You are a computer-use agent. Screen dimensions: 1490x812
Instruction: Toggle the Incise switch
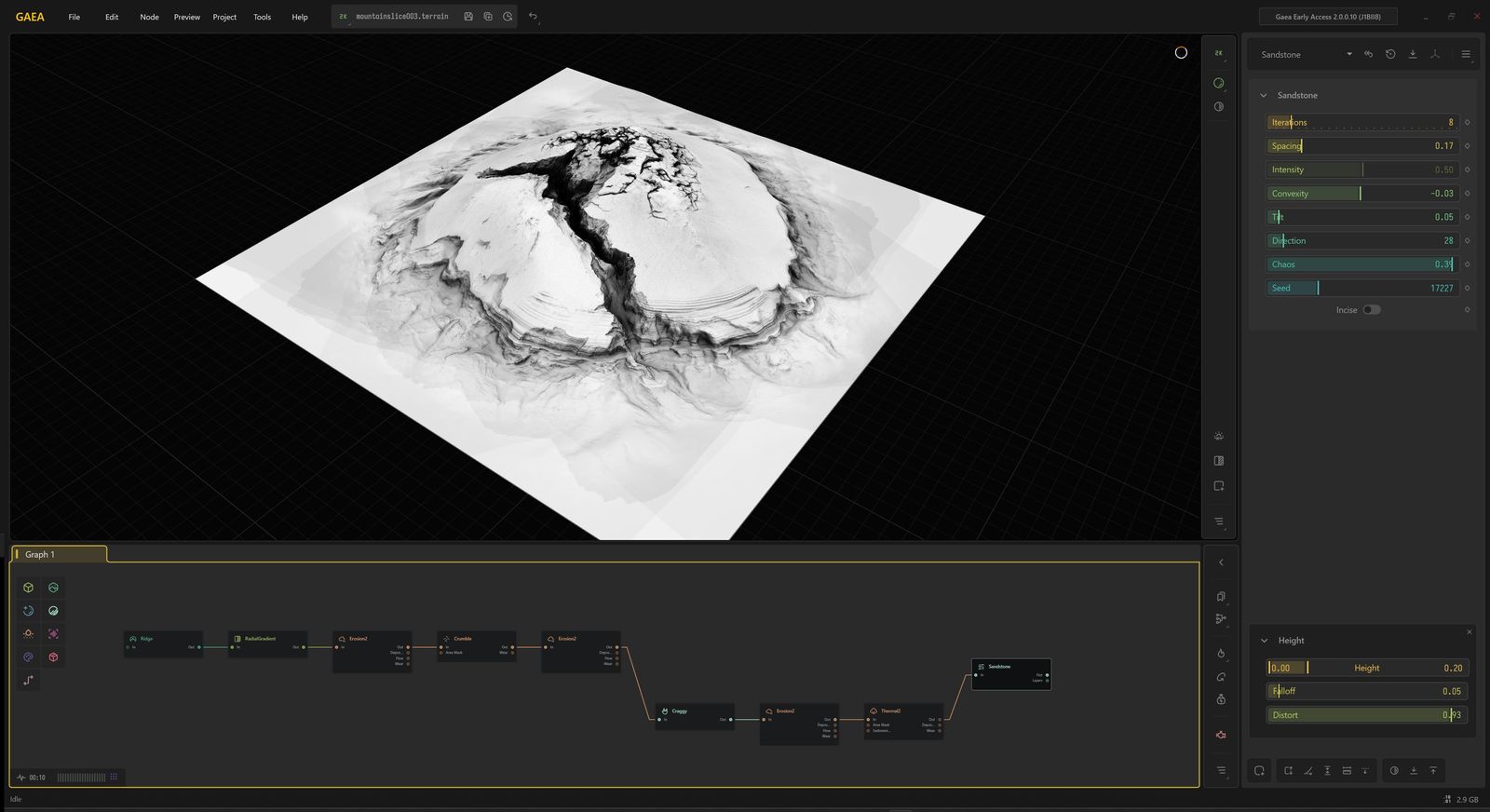click(x=1372, y=310)
